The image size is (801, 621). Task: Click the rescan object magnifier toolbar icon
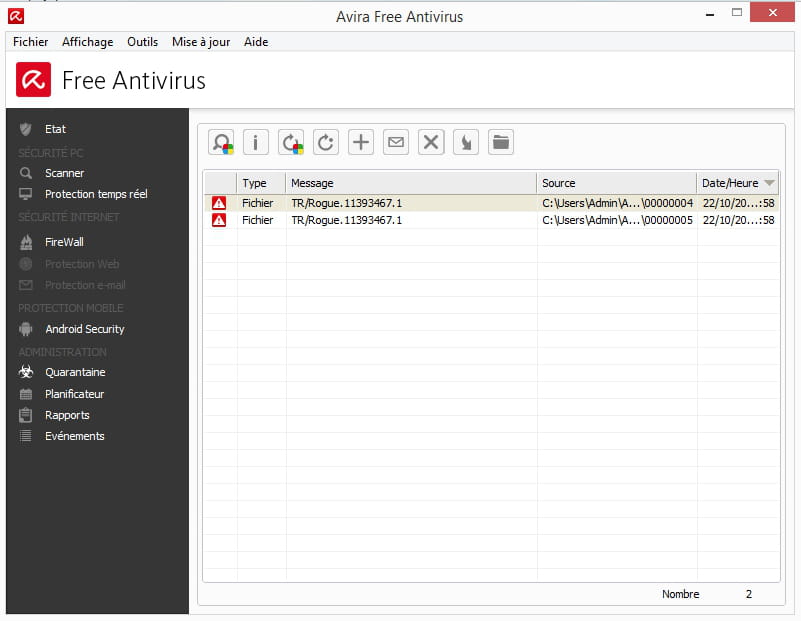click(221, 142)
